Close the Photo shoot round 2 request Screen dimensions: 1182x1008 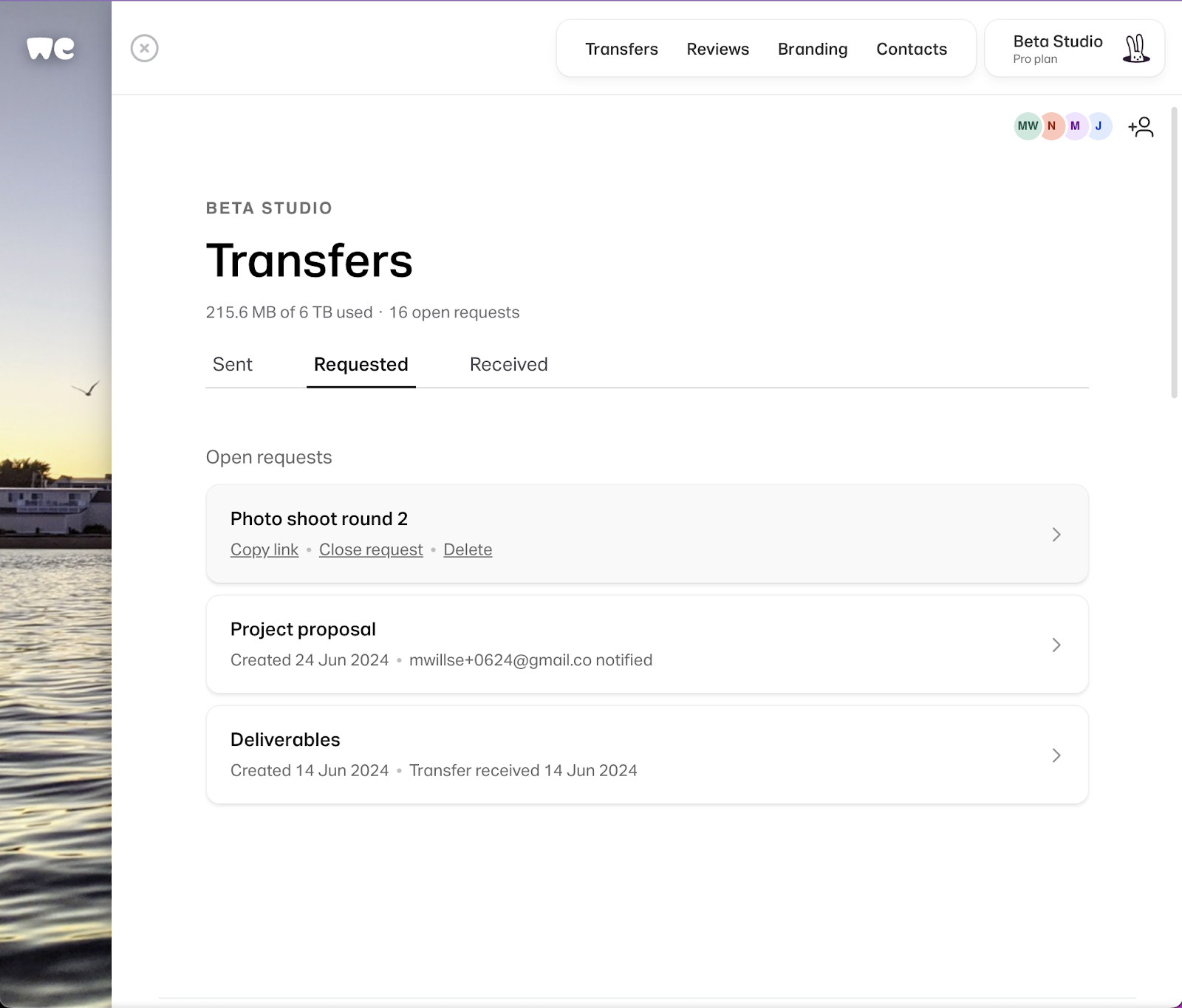tap(370, 549)
